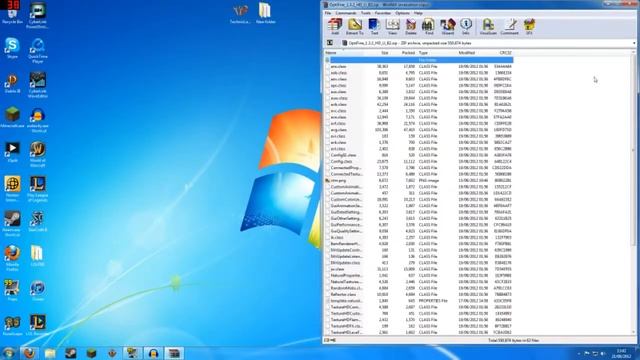Select the ctm.png image file row
This screenshot has width=640, height=360.
click(419, 180)
